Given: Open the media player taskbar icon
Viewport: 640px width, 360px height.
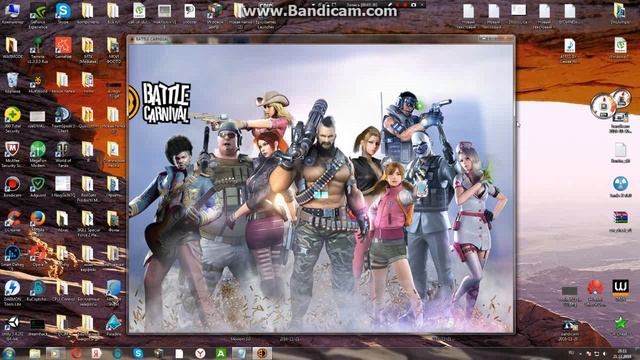Looking at the screenshot, I should (x=55, y=353).
